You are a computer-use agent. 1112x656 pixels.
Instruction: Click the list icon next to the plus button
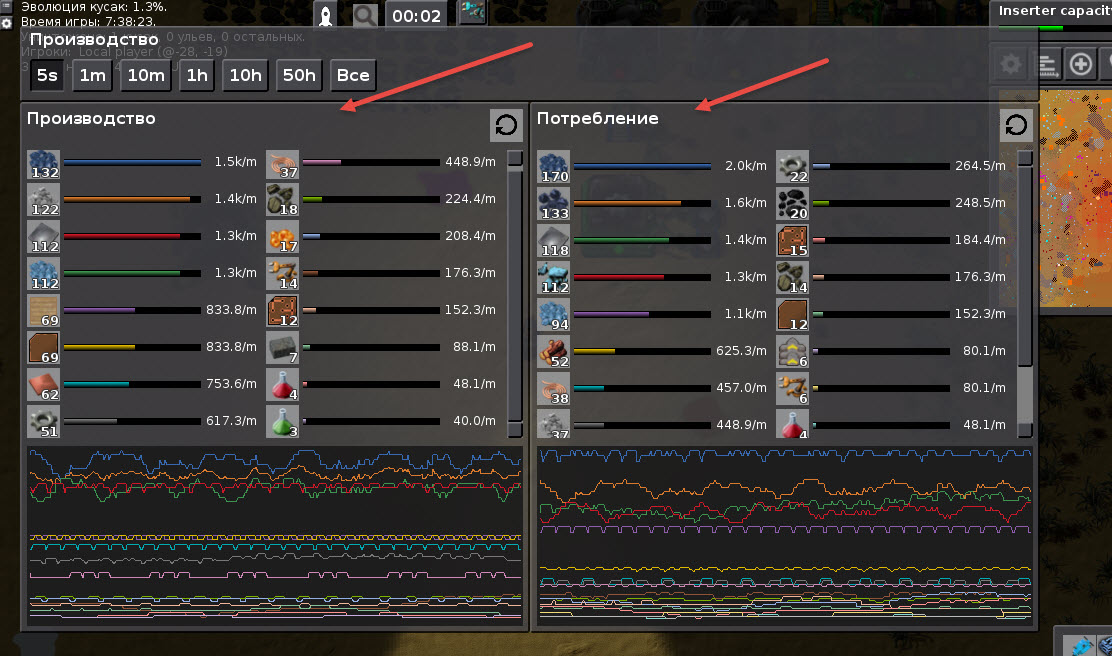click(x=1047, y=65)
